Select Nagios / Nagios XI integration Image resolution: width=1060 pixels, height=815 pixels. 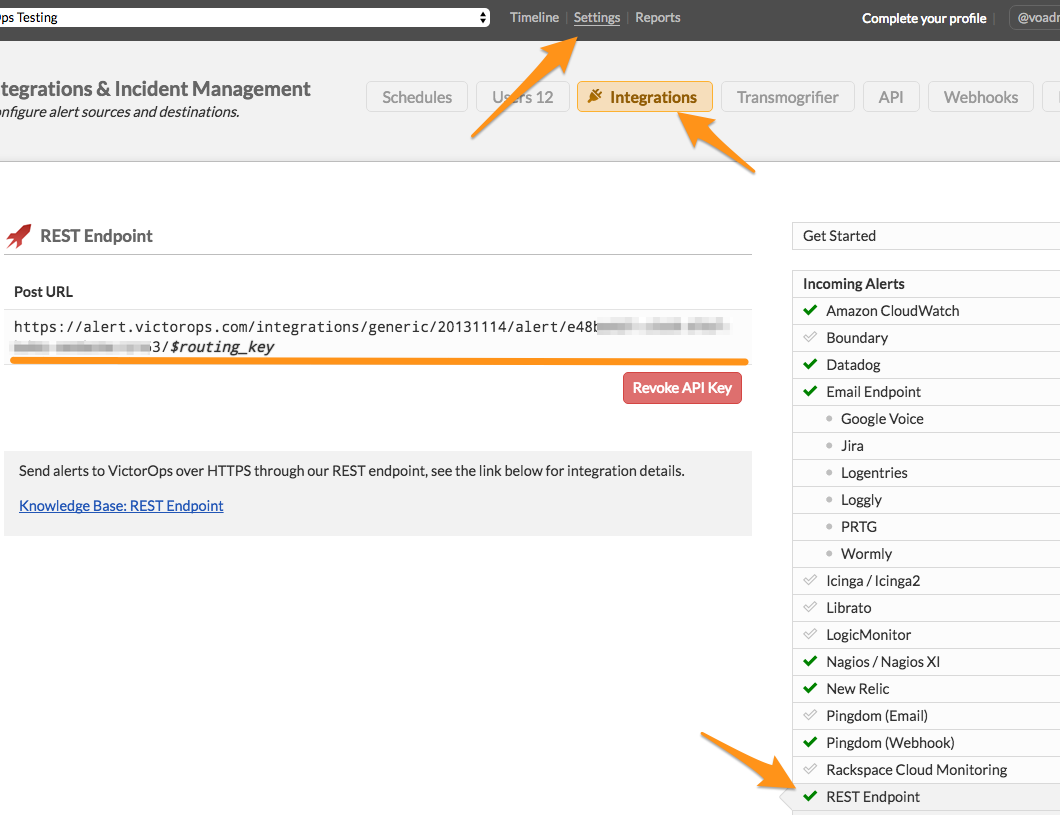tap(926, 662)
